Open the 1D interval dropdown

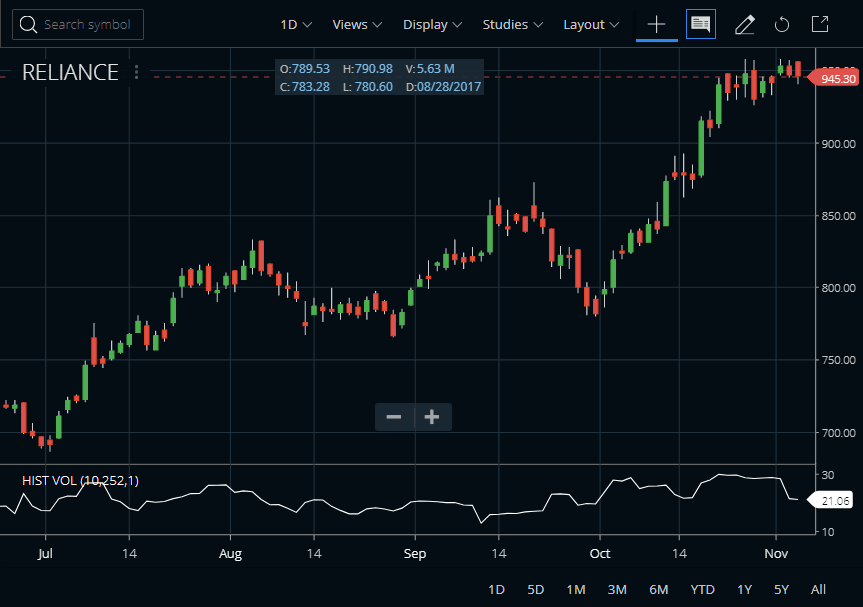click(x=296, y=25)
